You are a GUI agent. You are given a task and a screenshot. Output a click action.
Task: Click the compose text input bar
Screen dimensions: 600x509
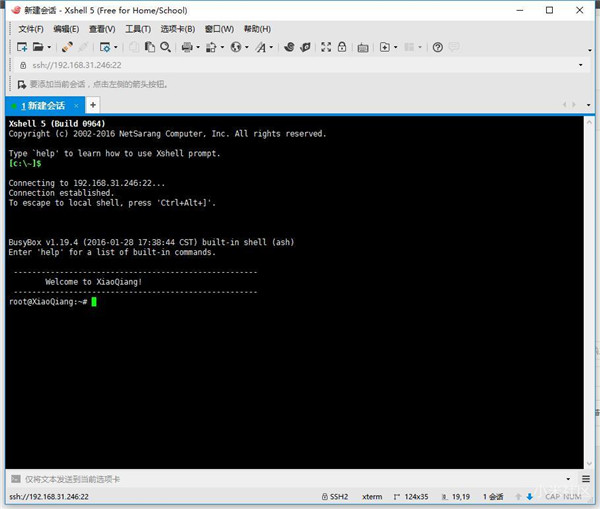point(290,479)
